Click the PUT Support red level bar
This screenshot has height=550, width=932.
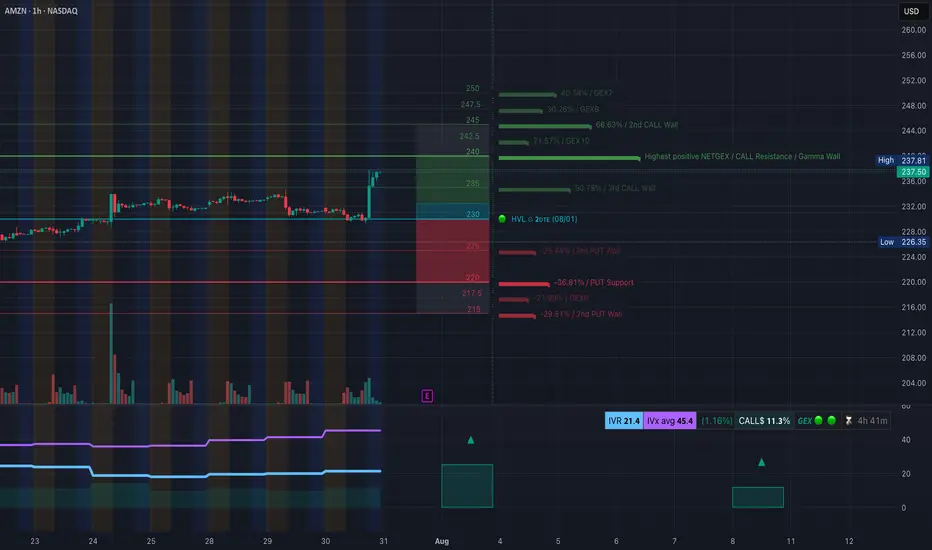point(524,284)
